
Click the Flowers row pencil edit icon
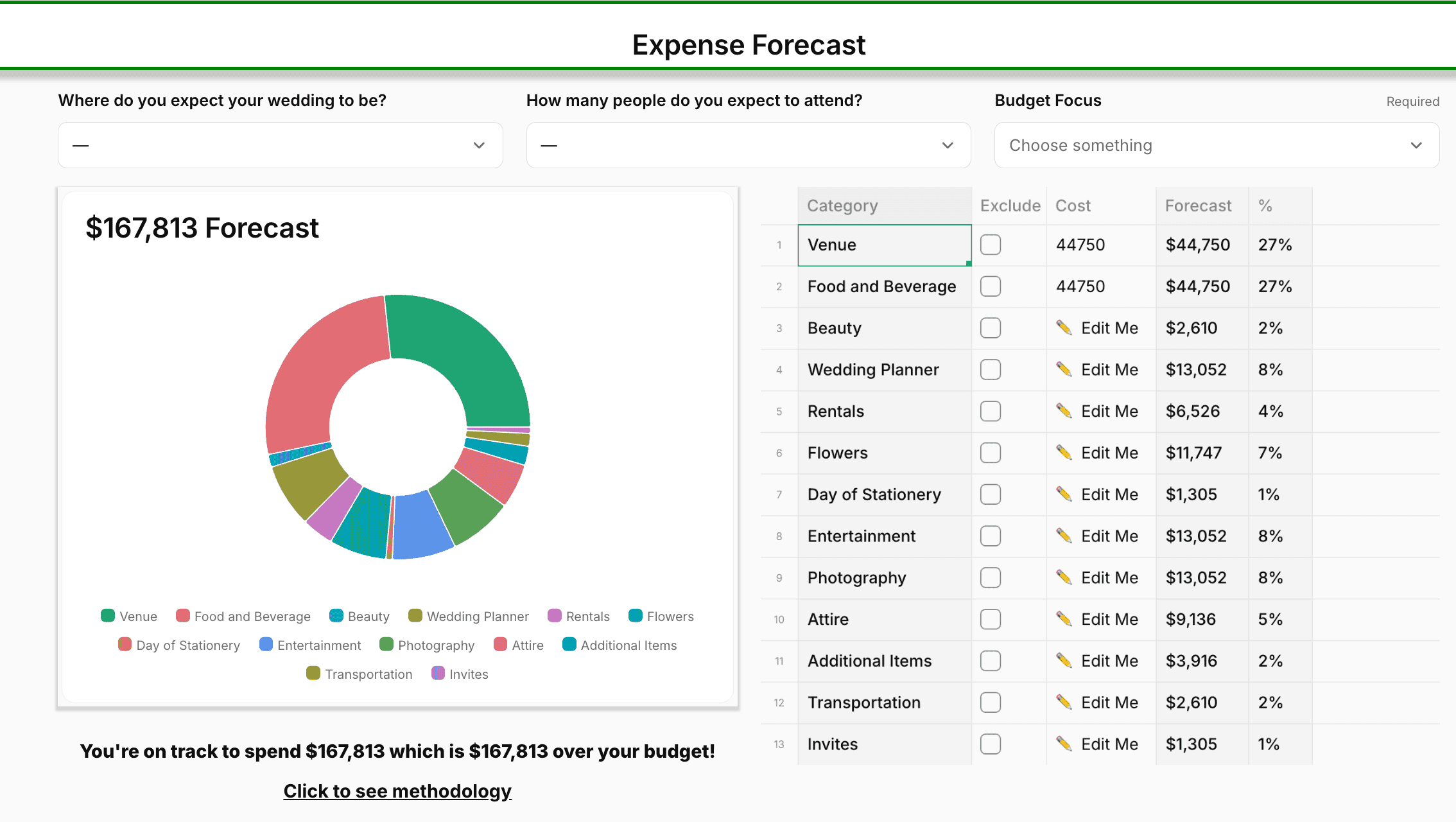pyautogui.click(x=1064, y=453)
